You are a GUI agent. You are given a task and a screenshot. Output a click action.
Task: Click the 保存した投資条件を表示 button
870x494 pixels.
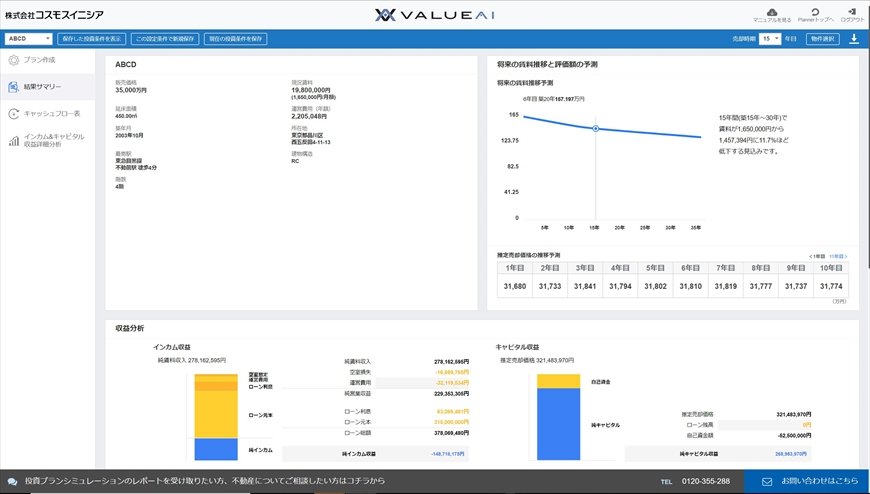pyautogui.click(x=92, y=39)
